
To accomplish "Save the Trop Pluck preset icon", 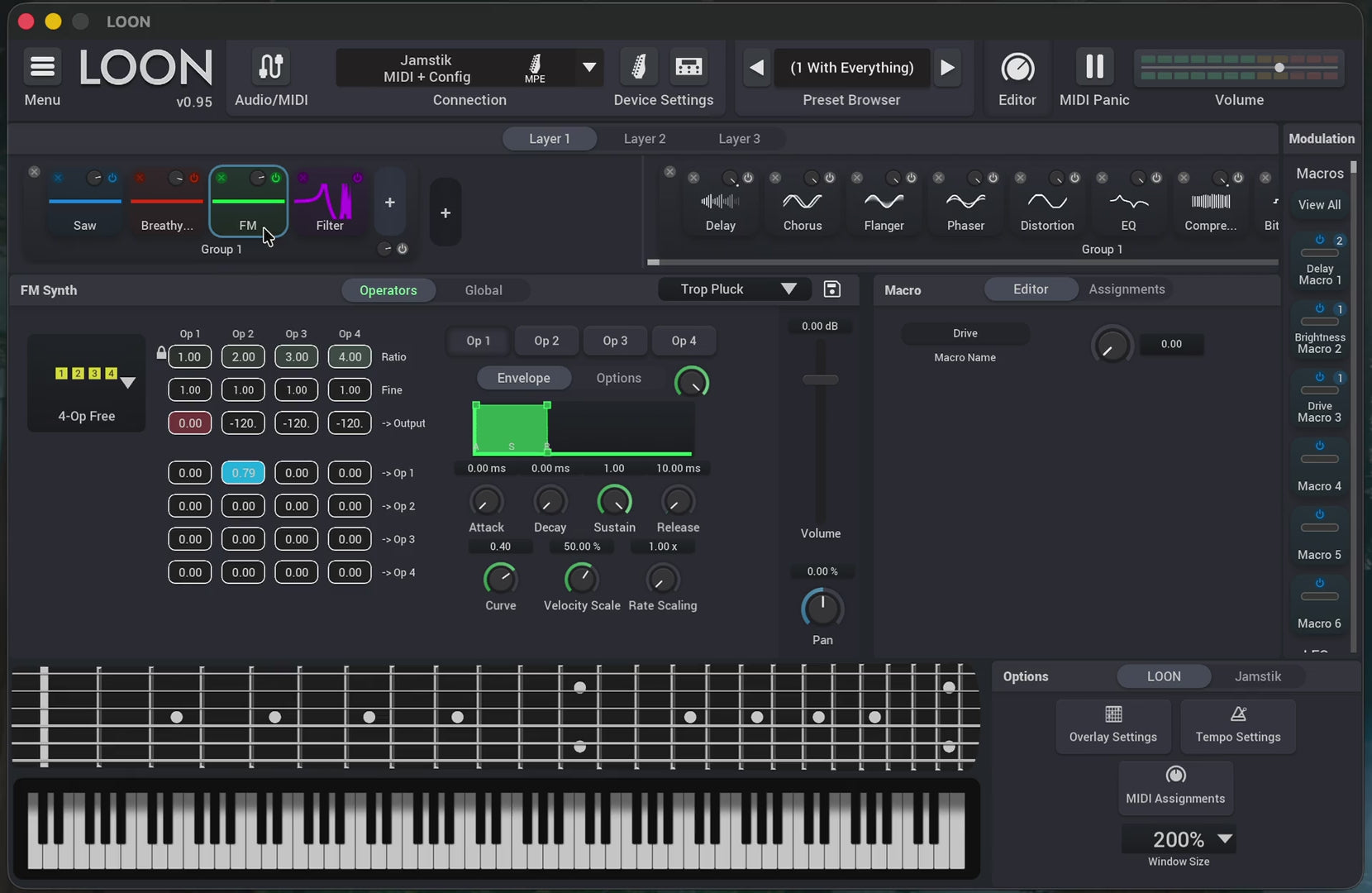I will 832,289.
